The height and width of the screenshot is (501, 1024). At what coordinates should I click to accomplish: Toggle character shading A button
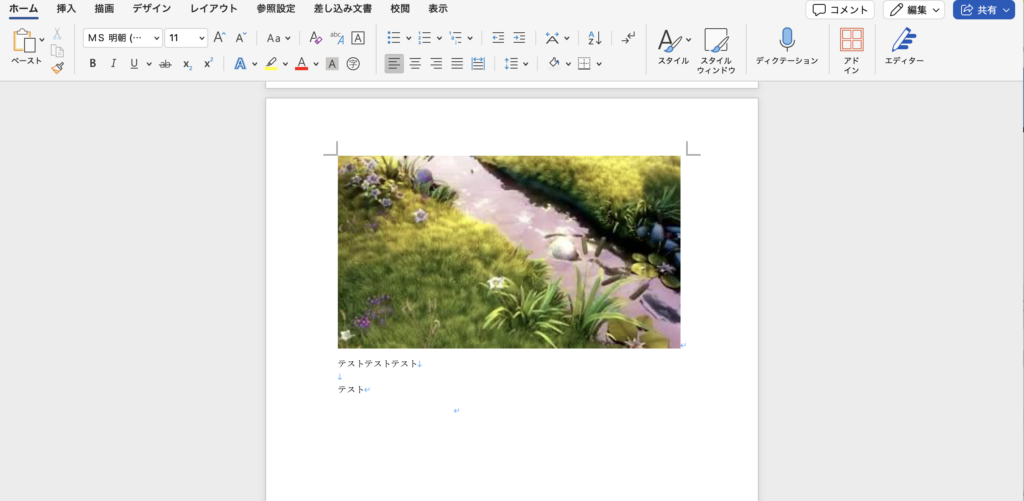pos(332,63)
